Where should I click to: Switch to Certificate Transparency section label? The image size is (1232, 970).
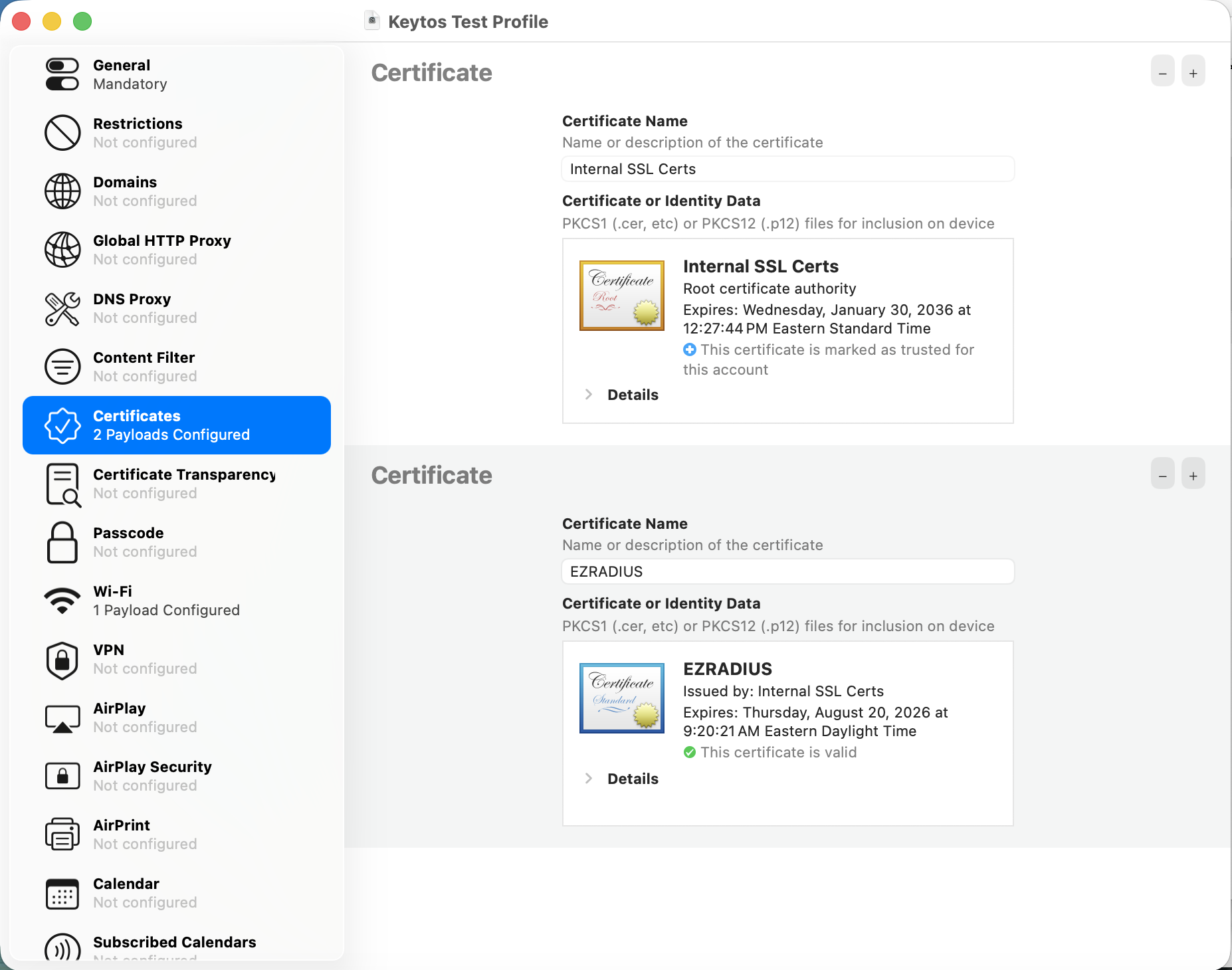tap(184, 474)
